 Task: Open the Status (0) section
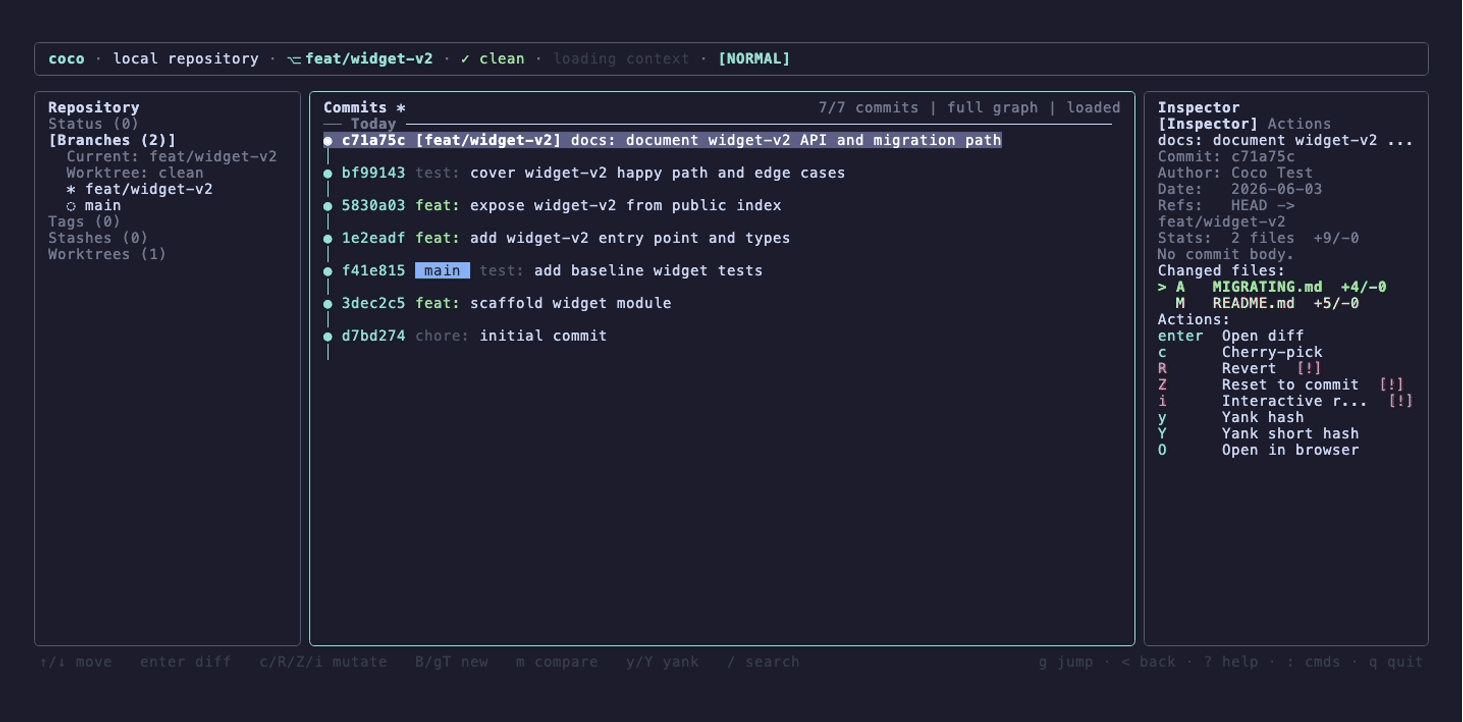[x=94, y=124]
